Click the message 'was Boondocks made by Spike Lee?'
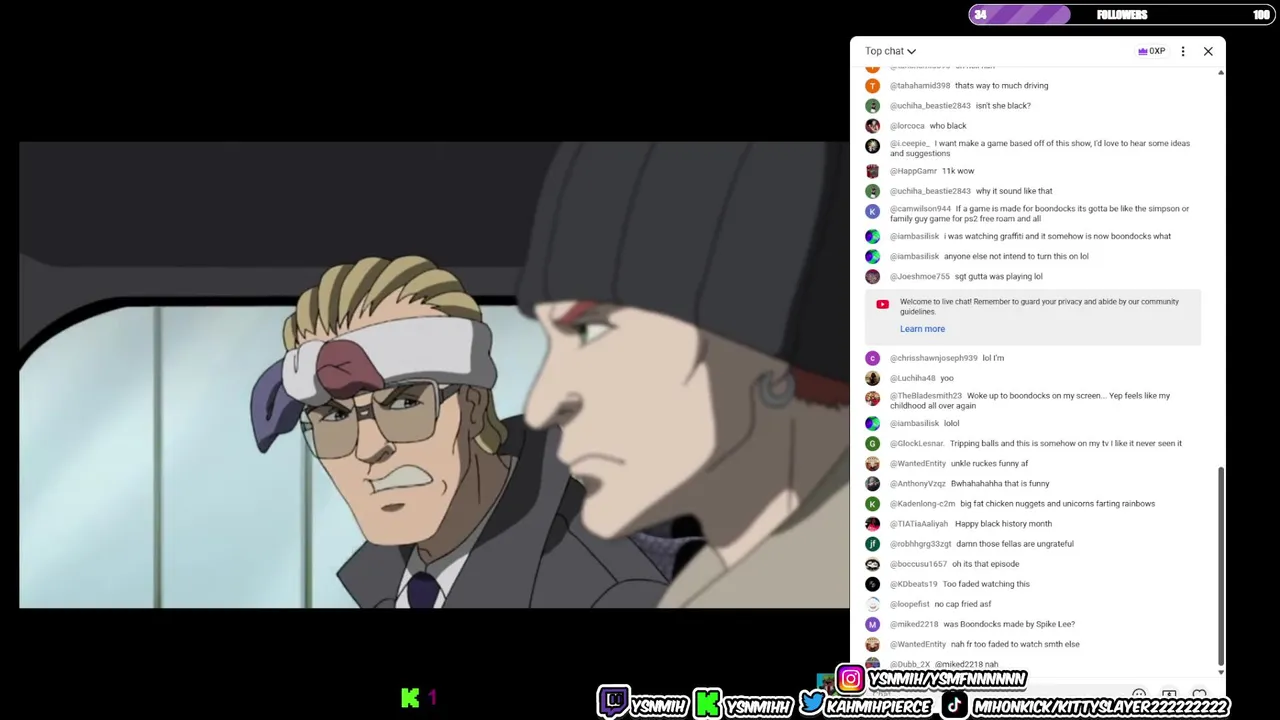 pyautogui.click(x=1009, y=624)
